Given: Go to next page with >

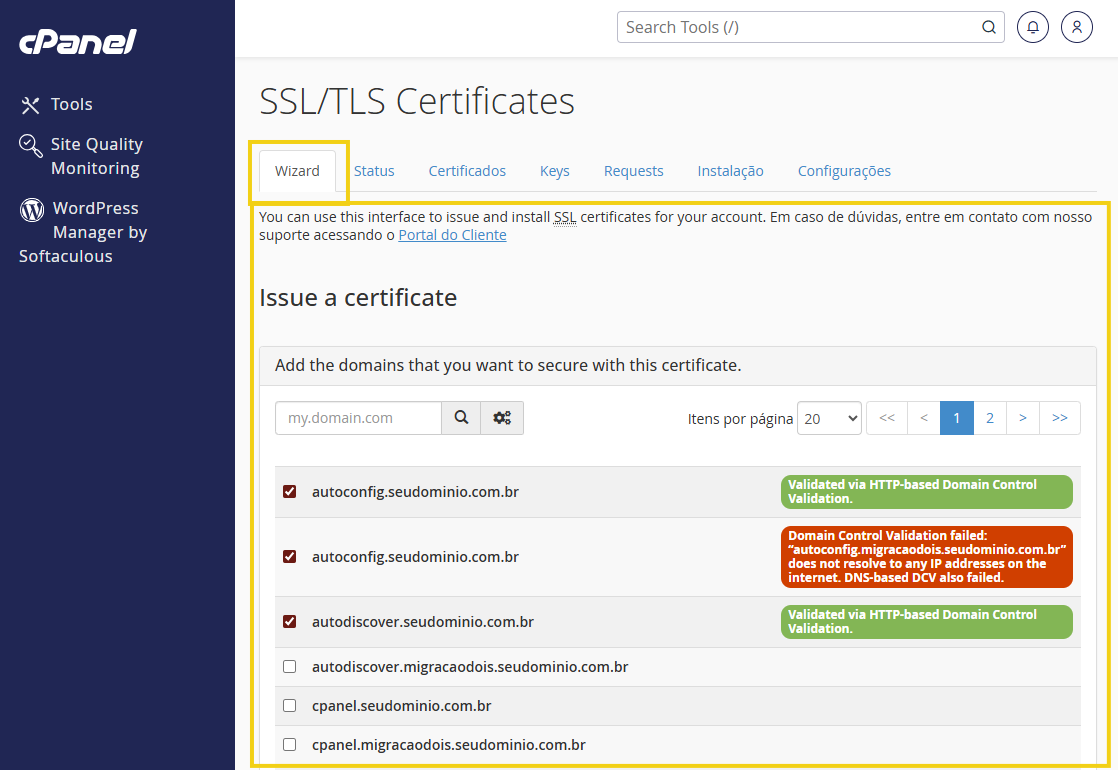Looking at the screenshot, I should [1023, 418].
